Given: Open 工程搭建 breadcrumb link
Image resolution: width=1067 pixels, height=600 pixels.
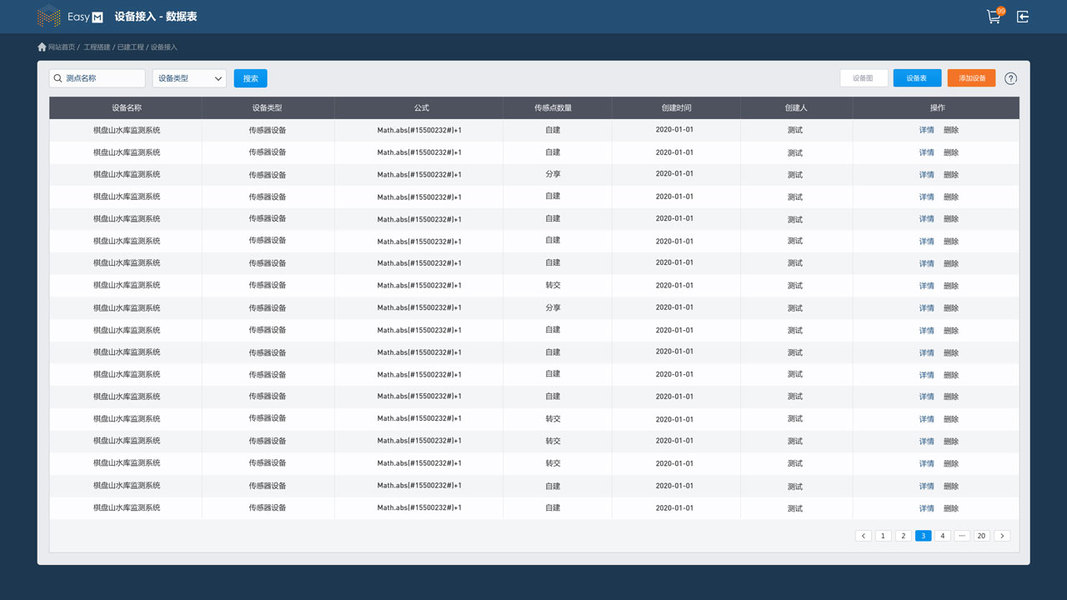Looking at the screenshot, I should [97, 47].
